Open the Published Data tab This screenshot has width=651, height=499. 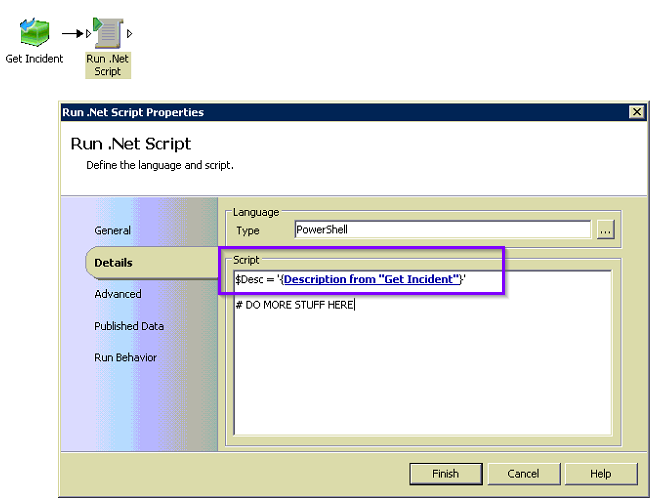click(129, 326)
